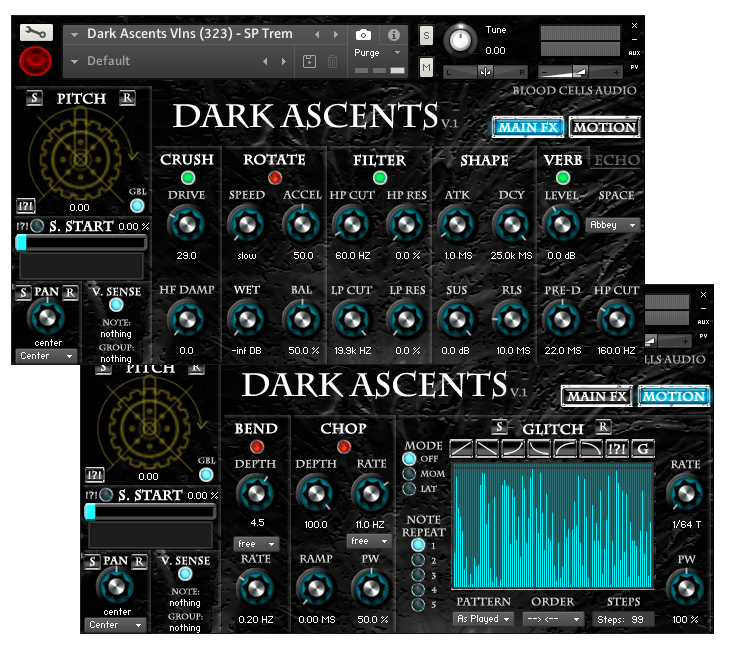Toggle V. SENSE light in Main FX window
Viewport: 730px width, 655px height.
click(x=116, y=305)
